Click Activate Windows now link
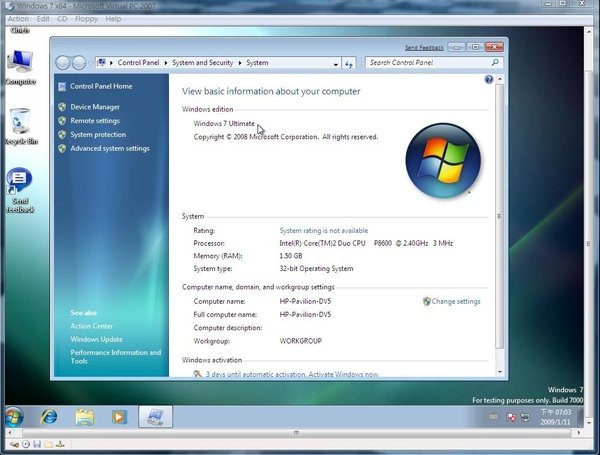600x455 pixels. (x=343, y=374)
